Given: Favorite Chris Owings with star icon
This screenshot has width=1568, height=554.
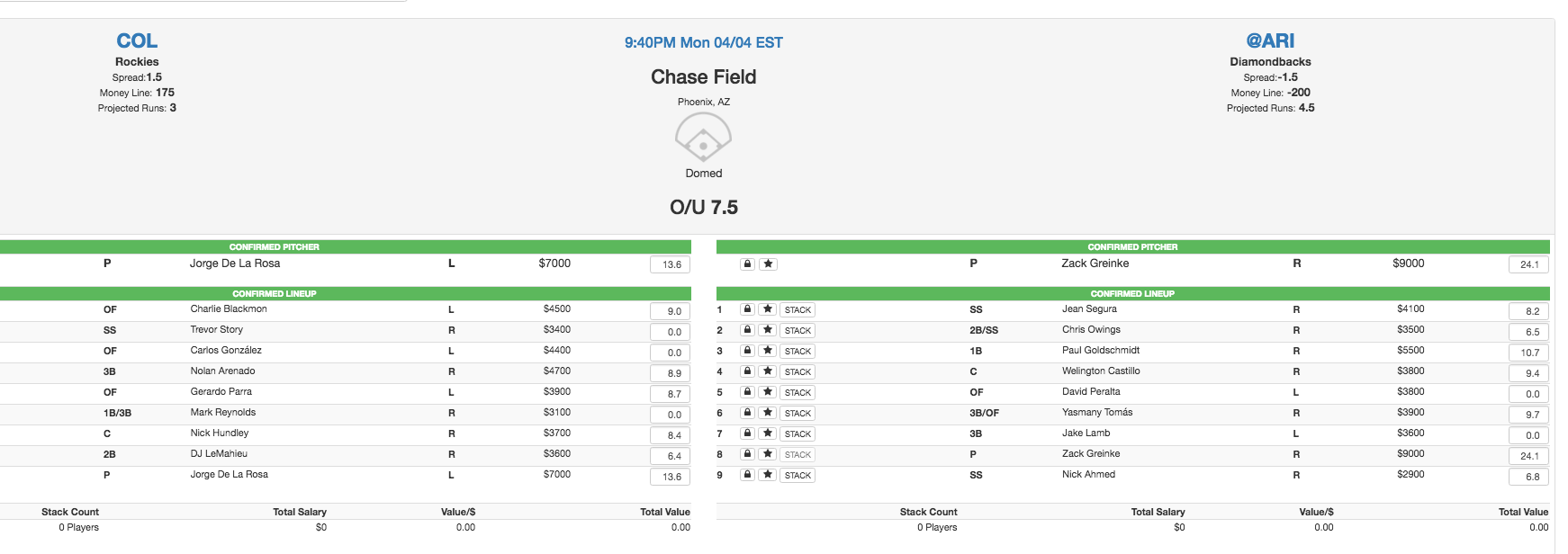Looking at the screenshot, I should (768, 330).
